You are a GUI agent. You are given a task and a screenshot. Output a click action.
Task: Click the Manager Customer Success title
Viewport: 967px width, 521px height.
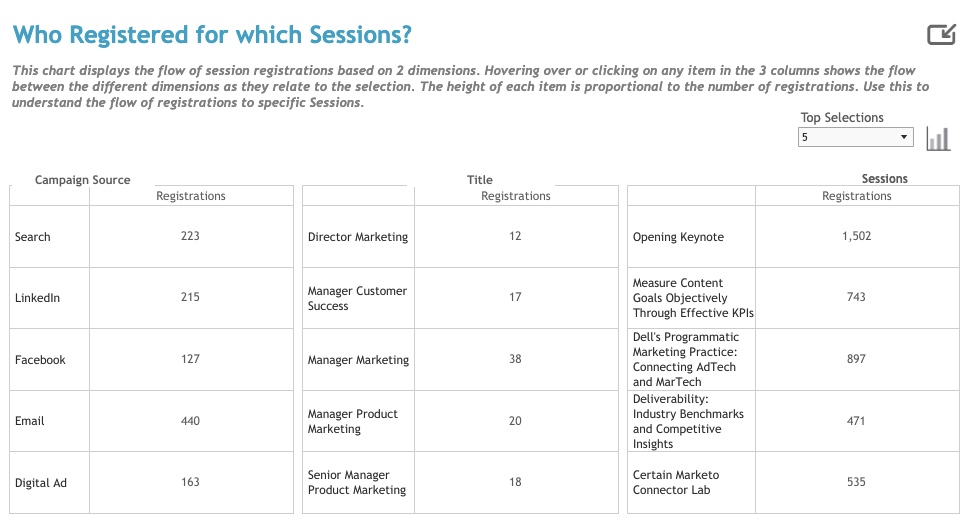[x=357, y=298]
